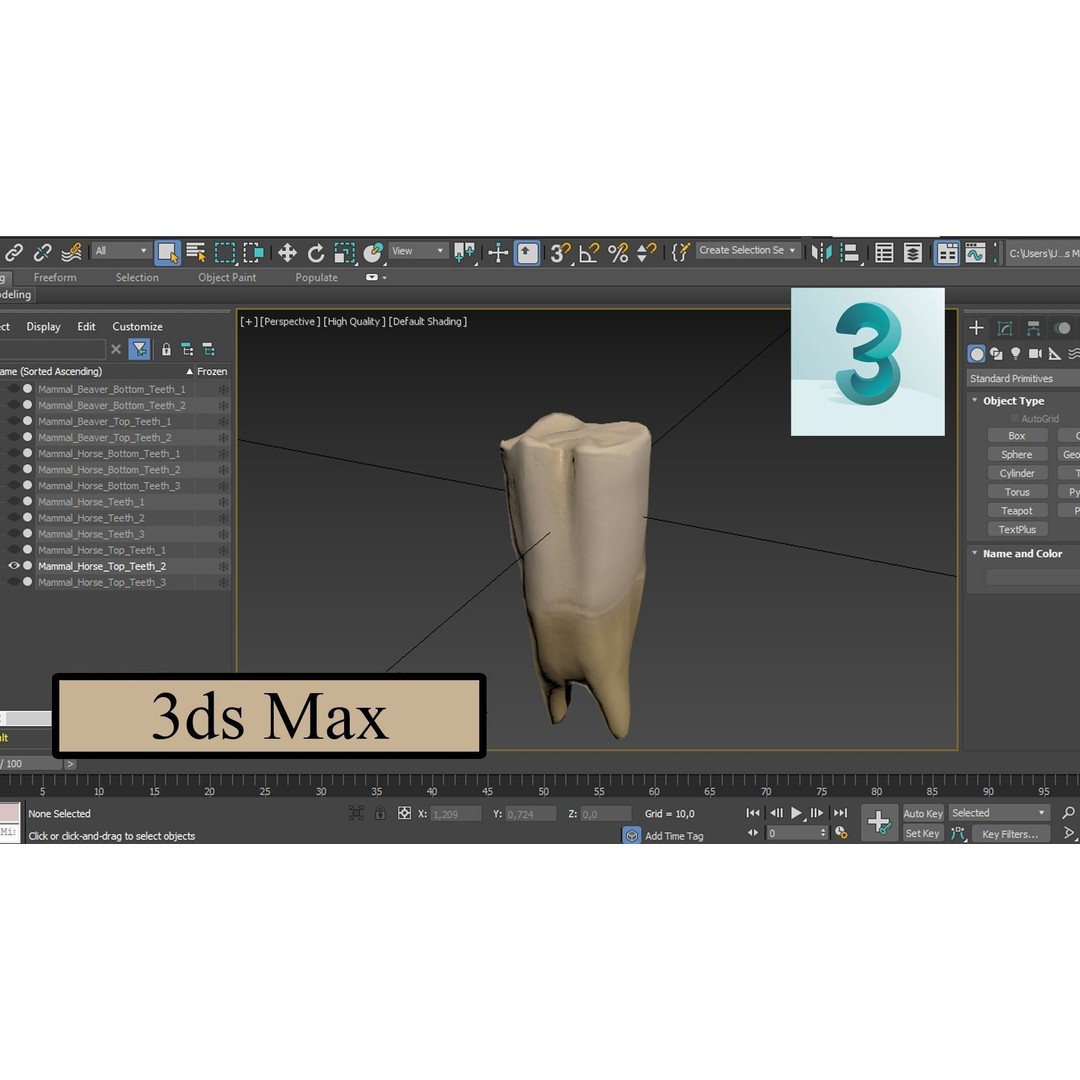Play the animation
1080x1080 pixels.
[x=796, y=813]
